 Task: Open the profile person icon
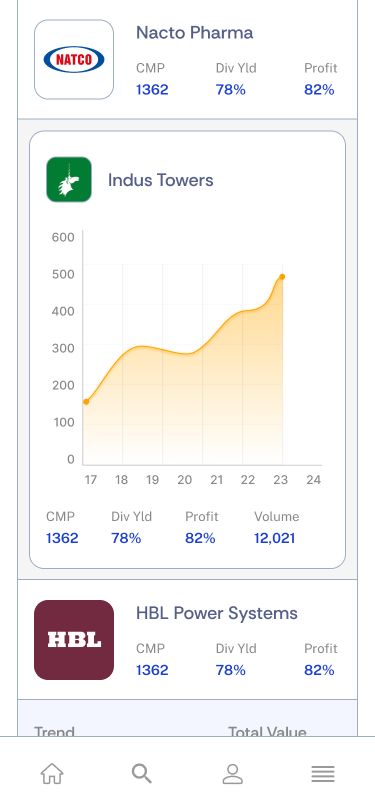[x=233, y=774]
